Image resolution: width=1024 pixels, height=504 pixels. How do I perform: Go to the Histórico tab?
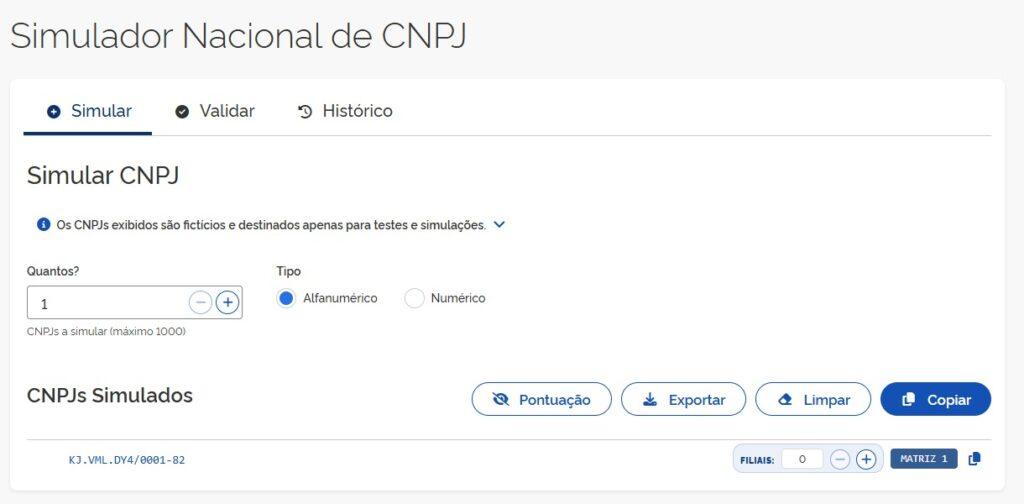point(345,111)
